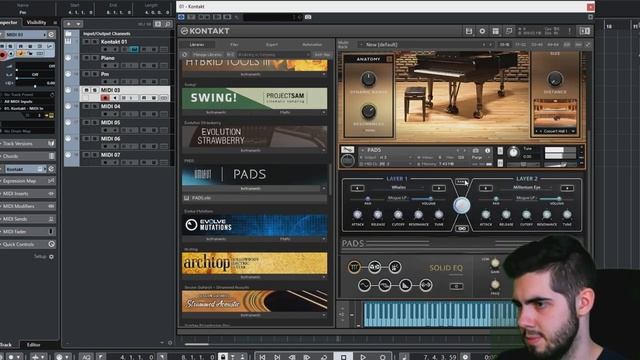Click the Stop transport button
Image resolution: width=640 pixels, height=360 pixels.
(343, 357)
